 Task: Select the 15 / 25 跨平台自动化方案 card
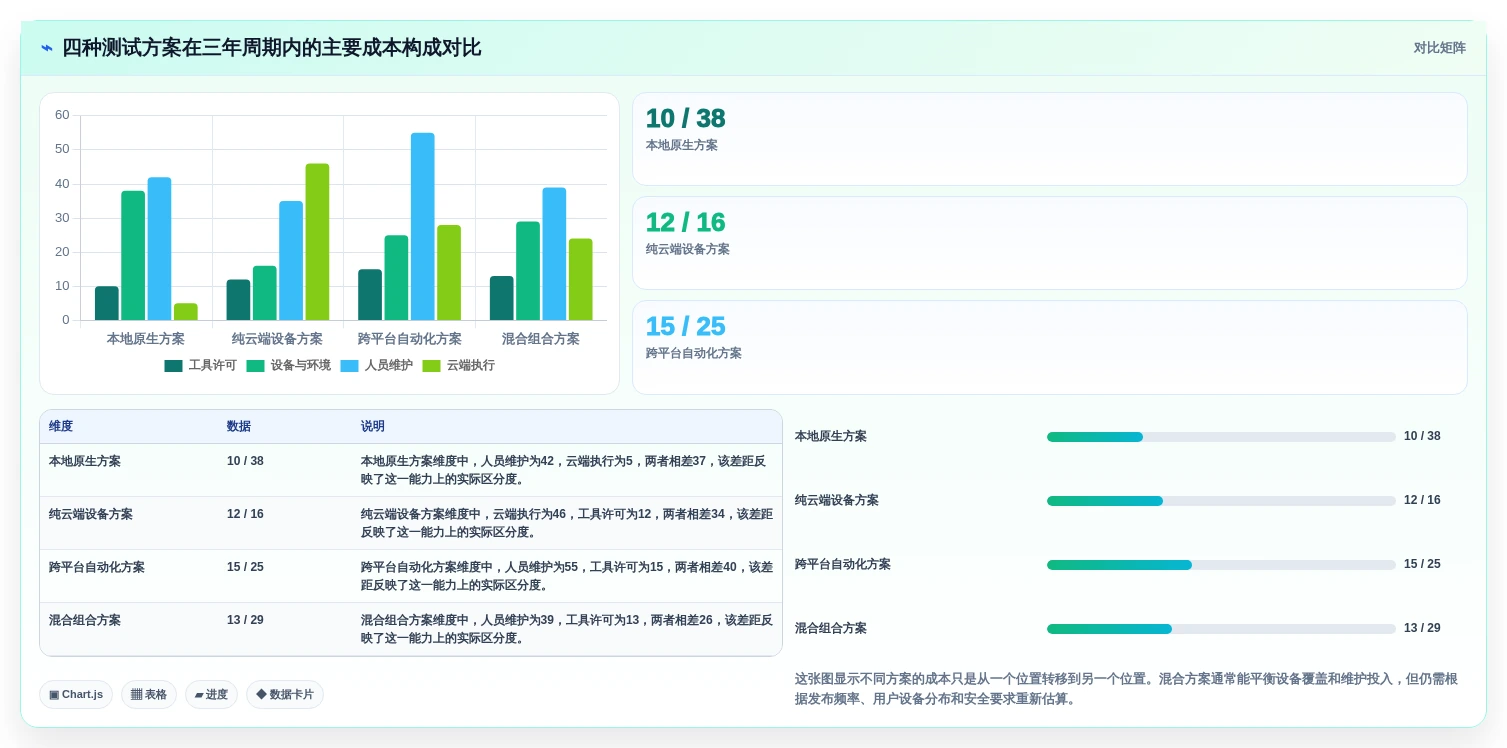tap(1049, 347)
